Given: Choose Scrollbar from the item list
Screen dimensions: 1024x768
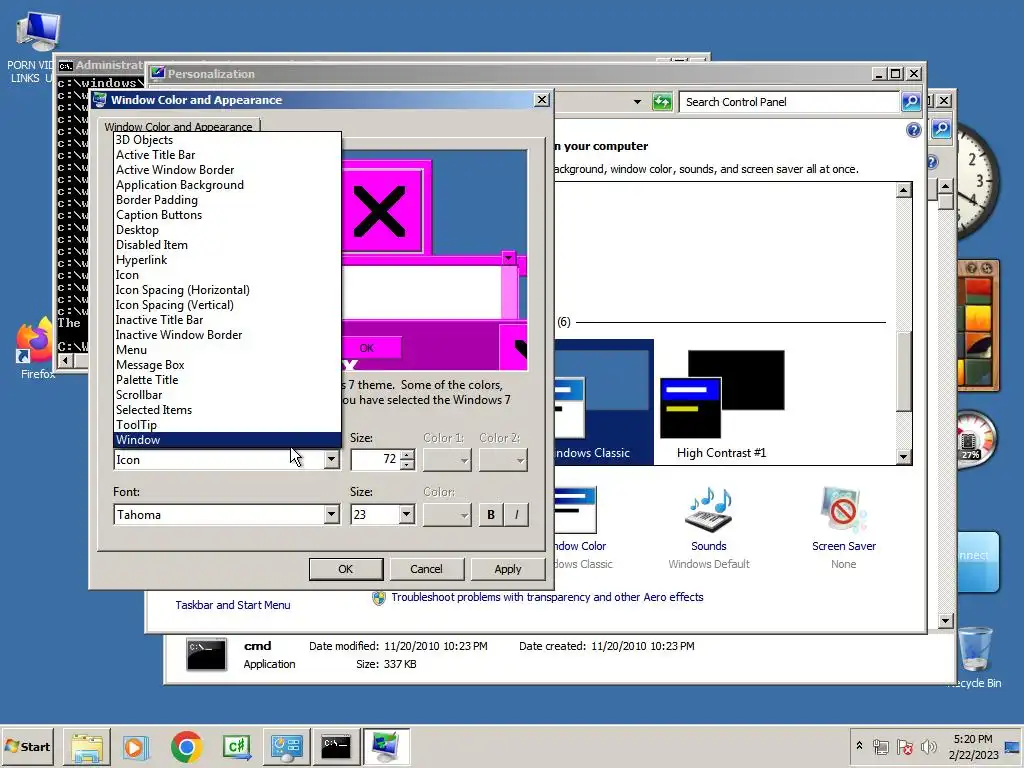Looking at the screenshot, I should click(227, 394).
